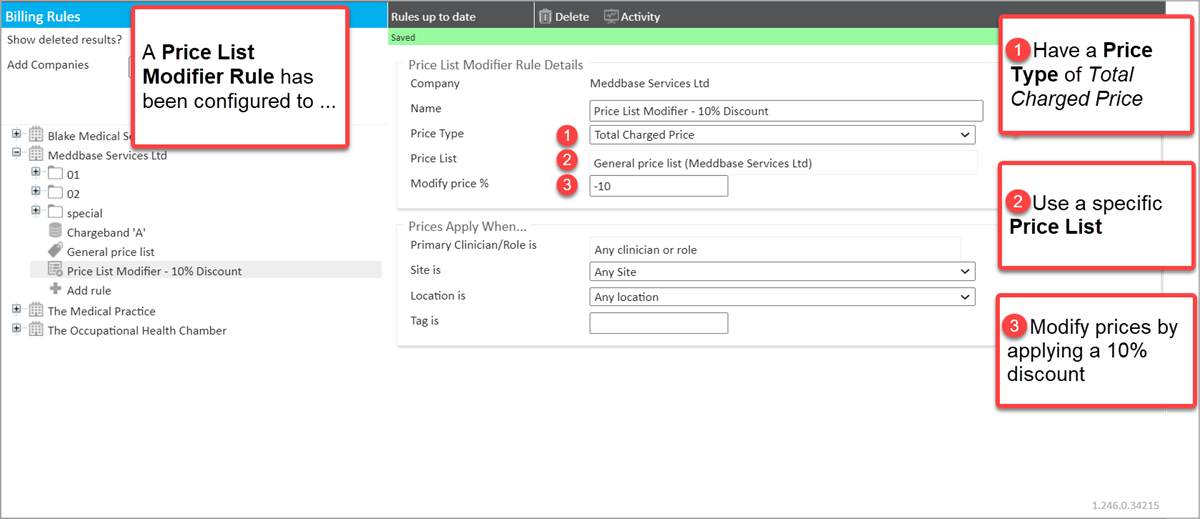The image size is (1200, 519).
Task: Click the Delete trash icon
Action: point(546,17)
